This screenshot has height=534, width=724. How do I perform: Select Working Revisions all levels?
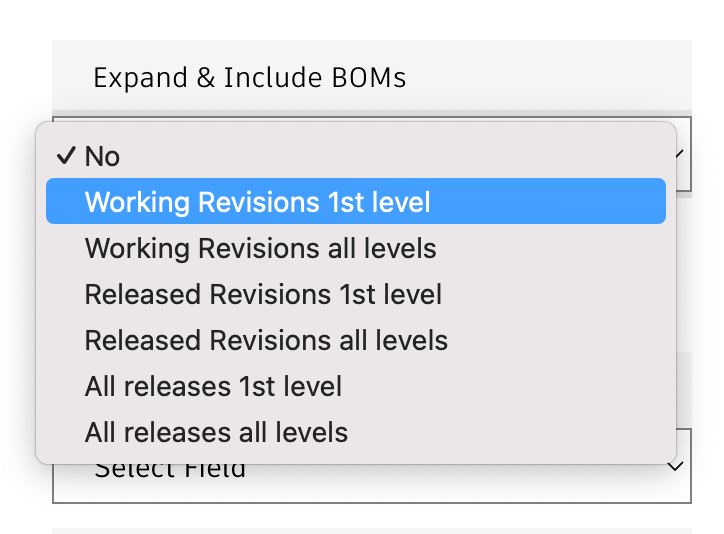coord(260,248)
